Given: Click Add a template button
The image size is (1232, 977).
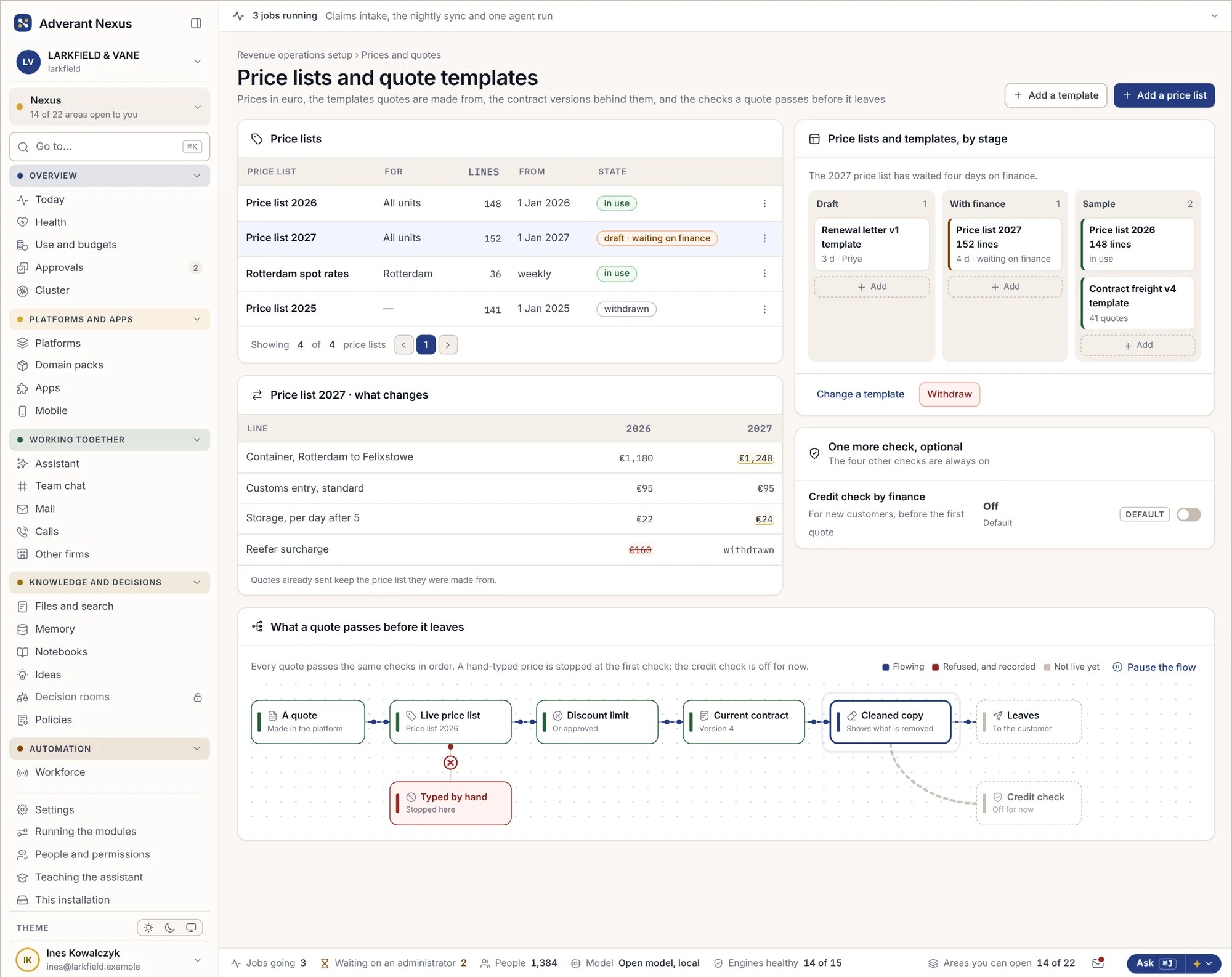Looking at the screenshot, I should (x=1055, y=95).
